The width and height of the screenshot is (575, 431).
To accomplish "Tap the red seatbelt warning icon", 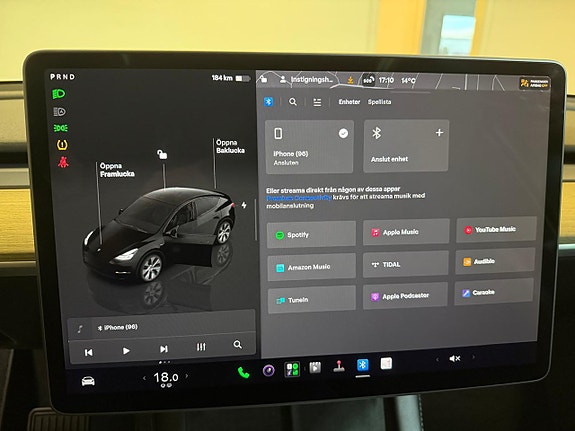I will click(63, 162).
